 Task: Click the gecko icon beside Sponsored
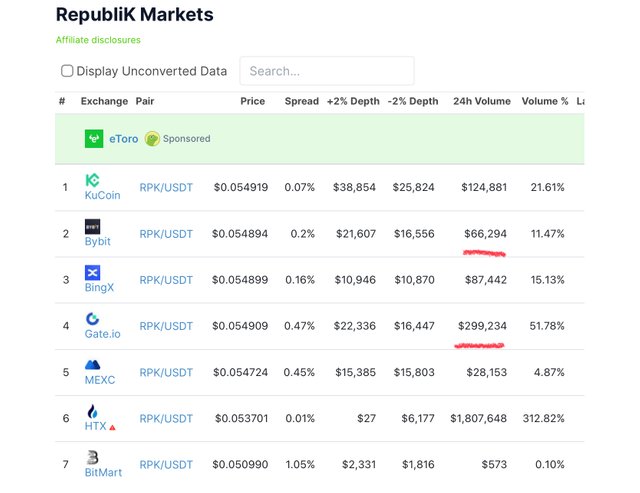coord(152,139)
